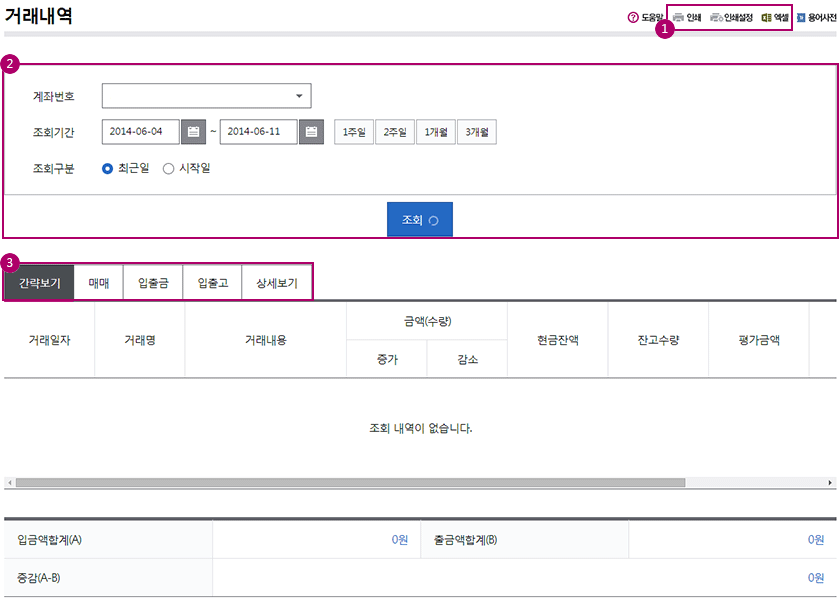Click the scrollbar left arrow

(10, 483)
